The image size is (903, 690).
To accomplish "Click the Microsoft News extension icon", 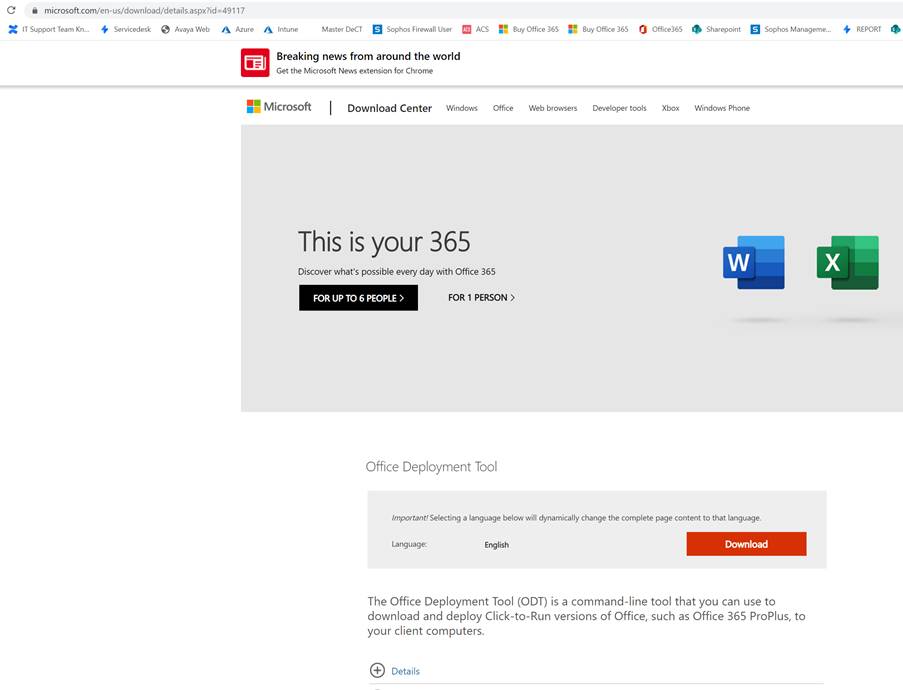I will [x=254, y=62].
